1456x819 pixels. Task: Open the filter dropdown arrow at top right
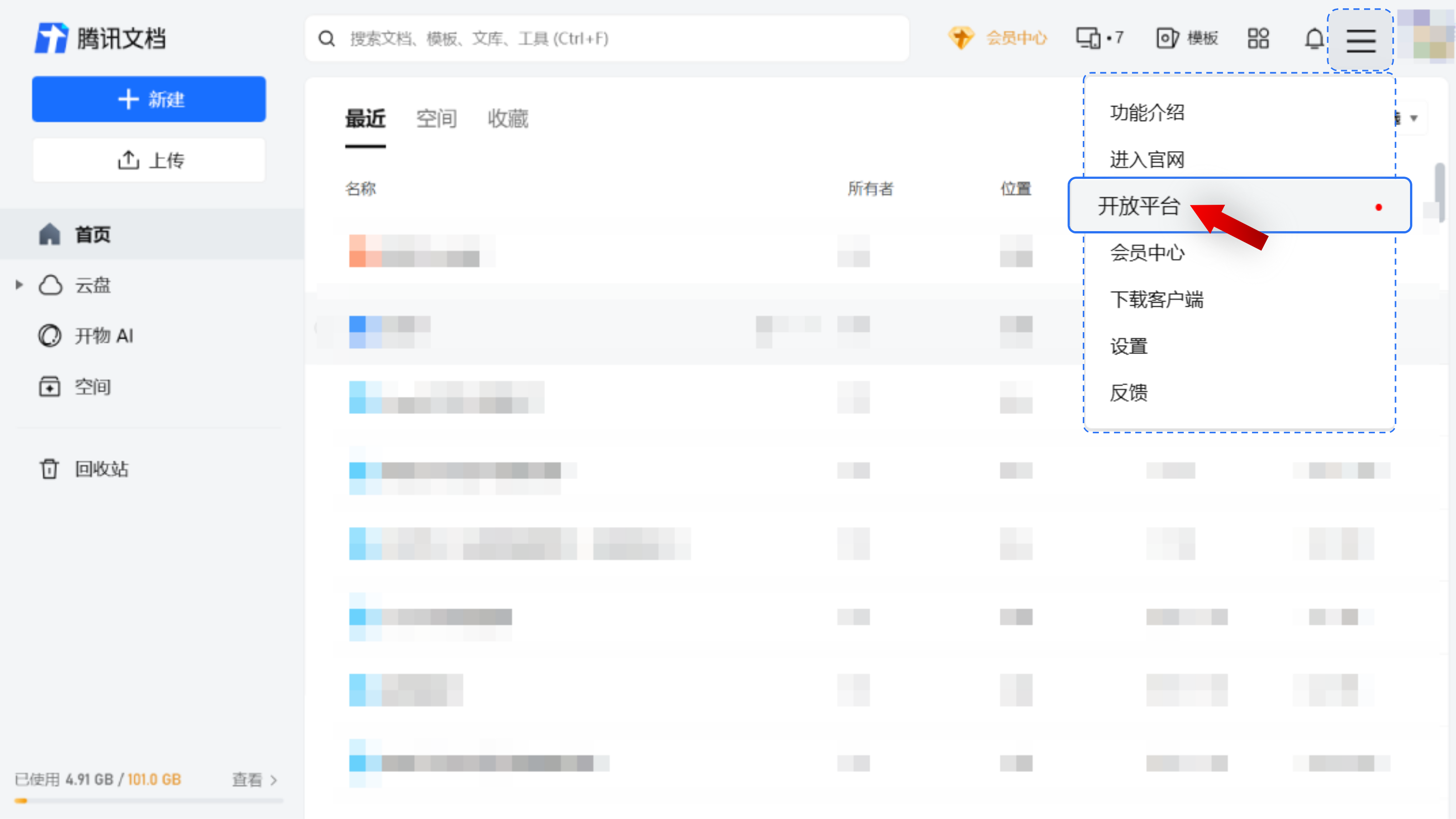tap(1414, 118)
